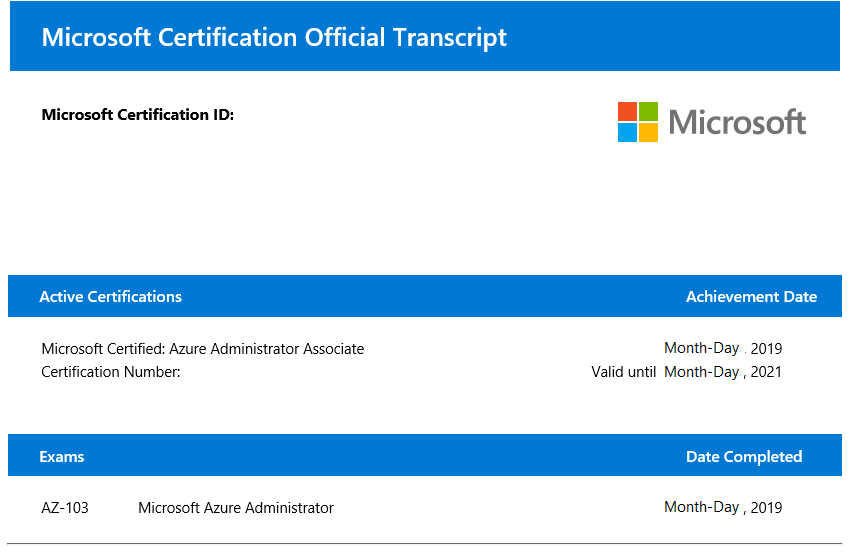Click the blue square of Microsoft logo
This screenshot has height=553, width=850.
pos(627,133)
